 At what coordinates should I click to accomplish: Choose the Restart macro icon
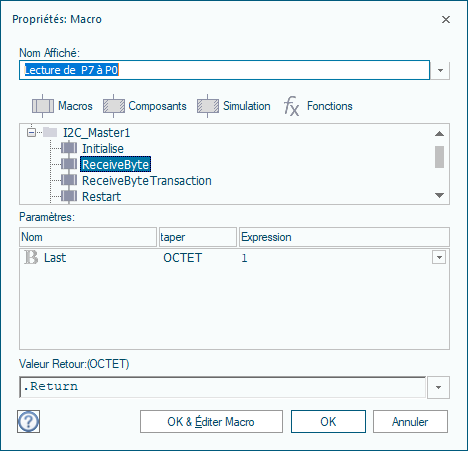pyautogui.click(x=69, y=196)
